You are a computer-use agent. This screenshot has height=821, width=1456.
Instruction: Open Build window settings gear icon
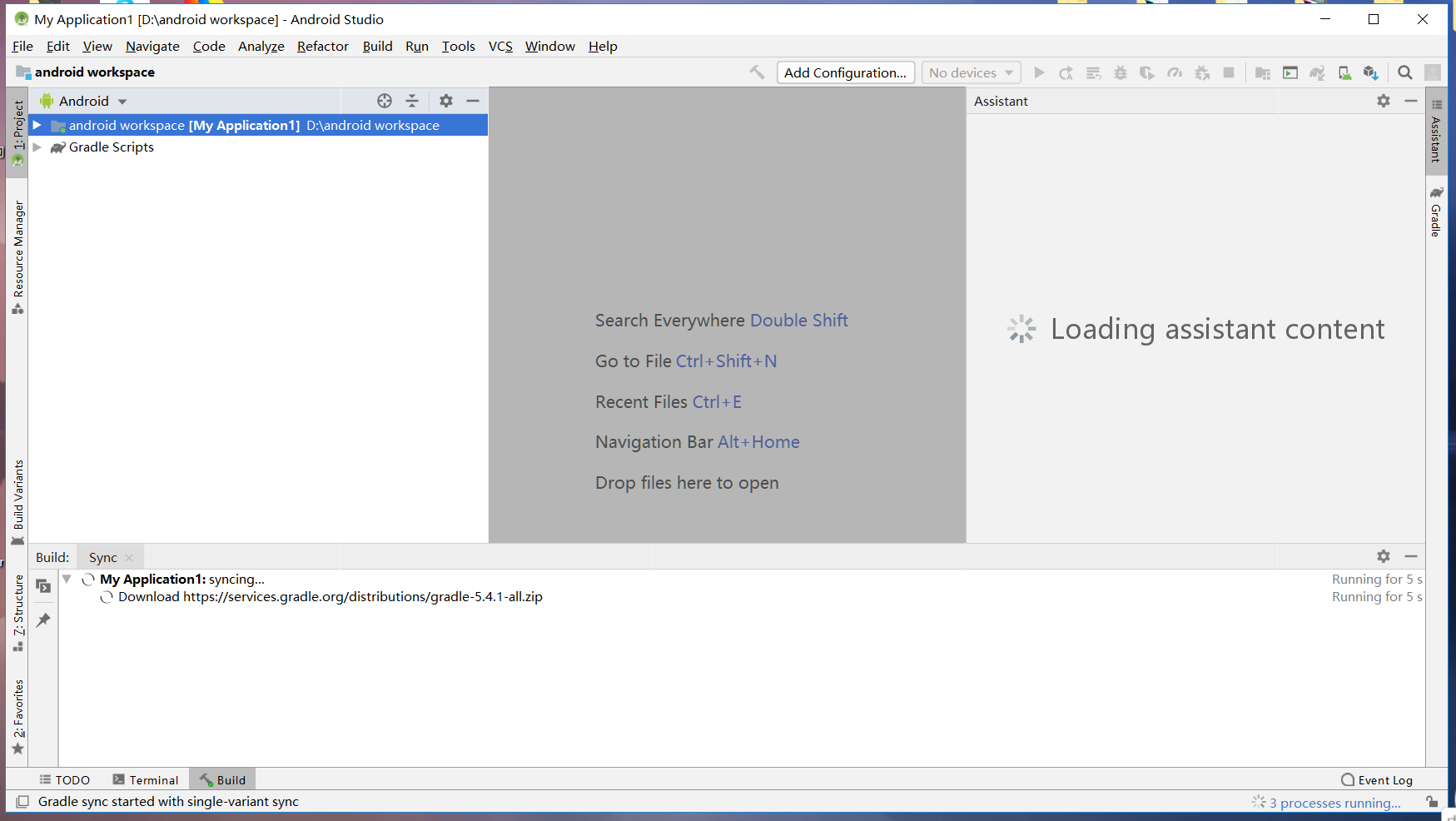tap(1384, 556)
